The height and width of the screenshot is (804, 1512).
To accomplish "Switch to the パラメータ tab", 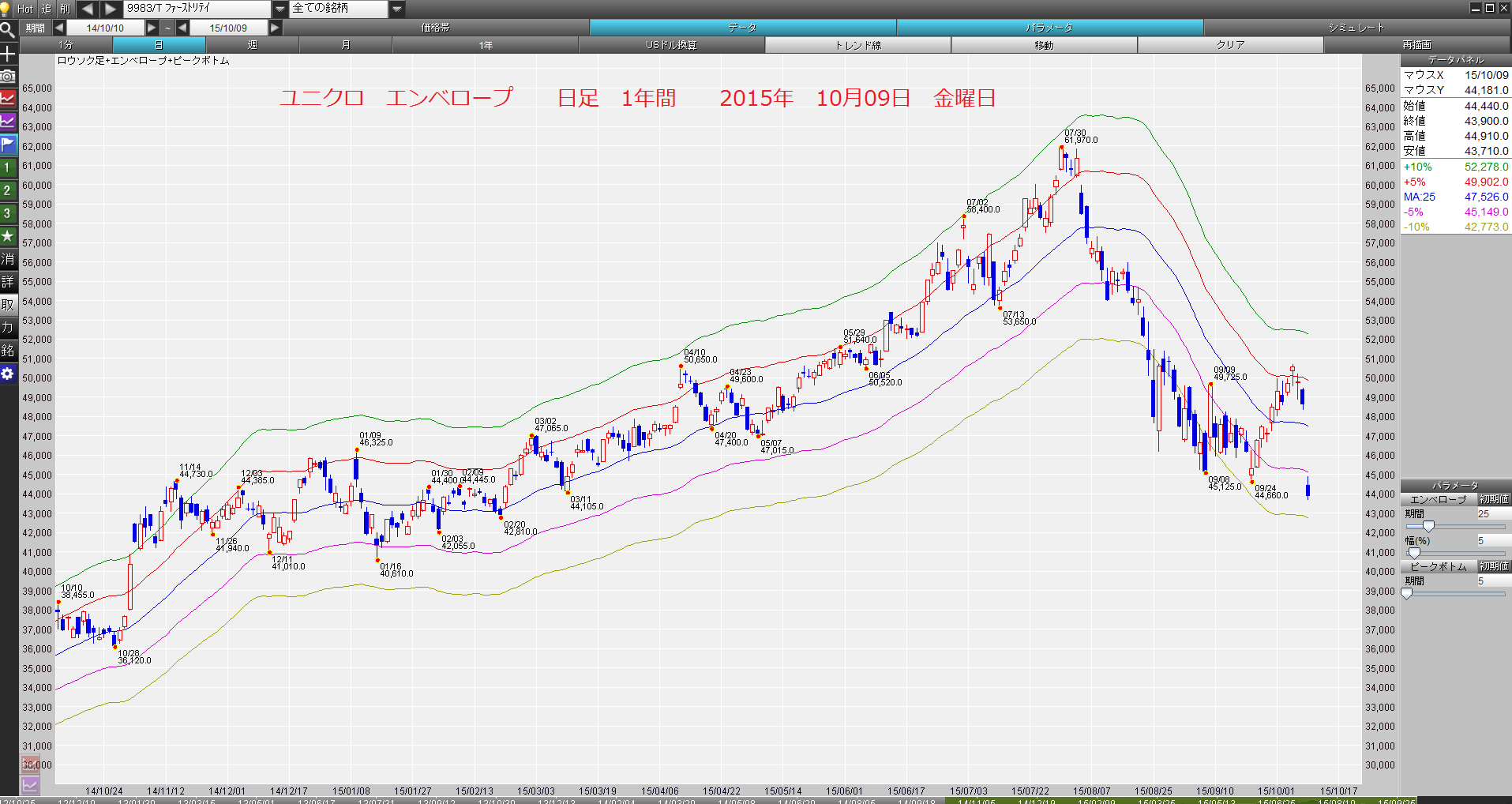I will click(x=1050, y=28).
